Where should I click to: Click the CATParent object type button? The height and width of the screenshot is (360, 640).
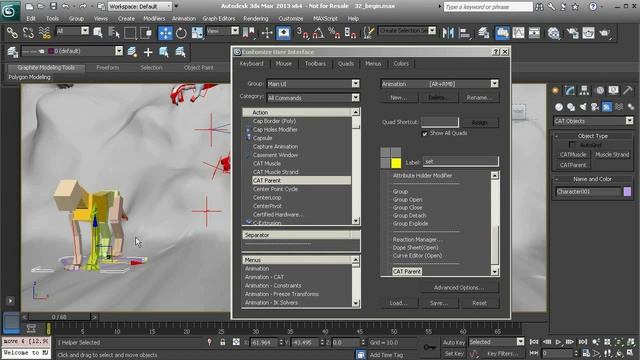(573, 165)
